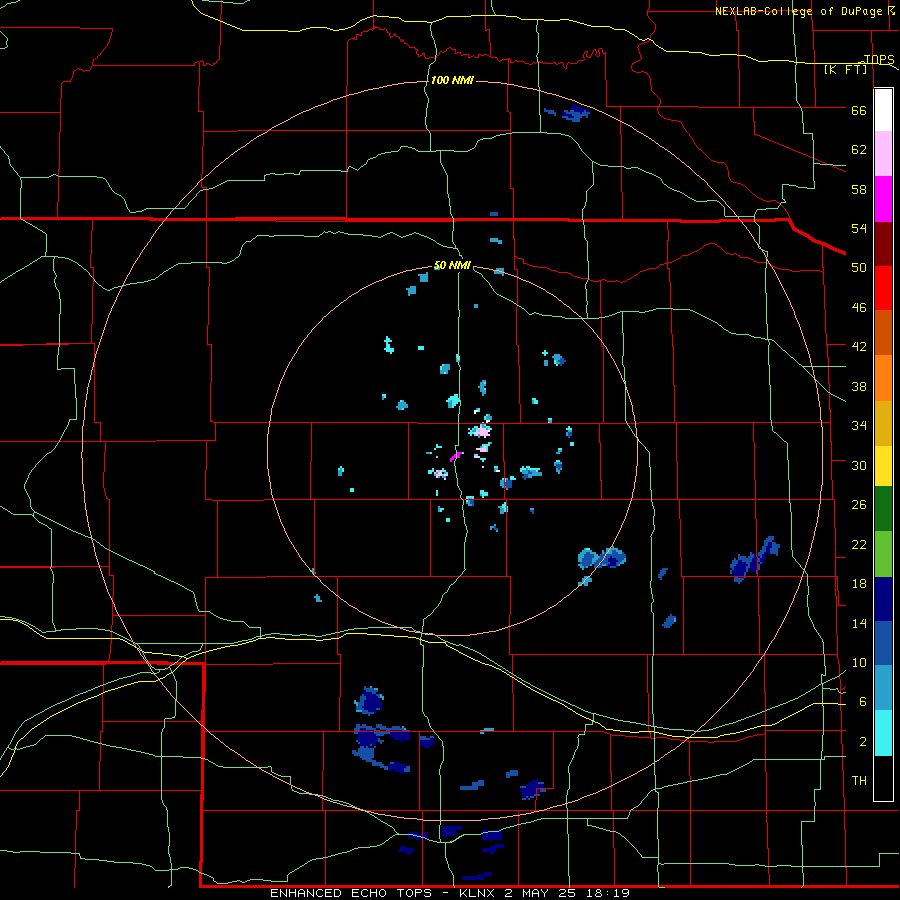This screenshot has width=900, height=900.
Task: Select the 100 NMI range ring label
Action: [x=452, y=80]
